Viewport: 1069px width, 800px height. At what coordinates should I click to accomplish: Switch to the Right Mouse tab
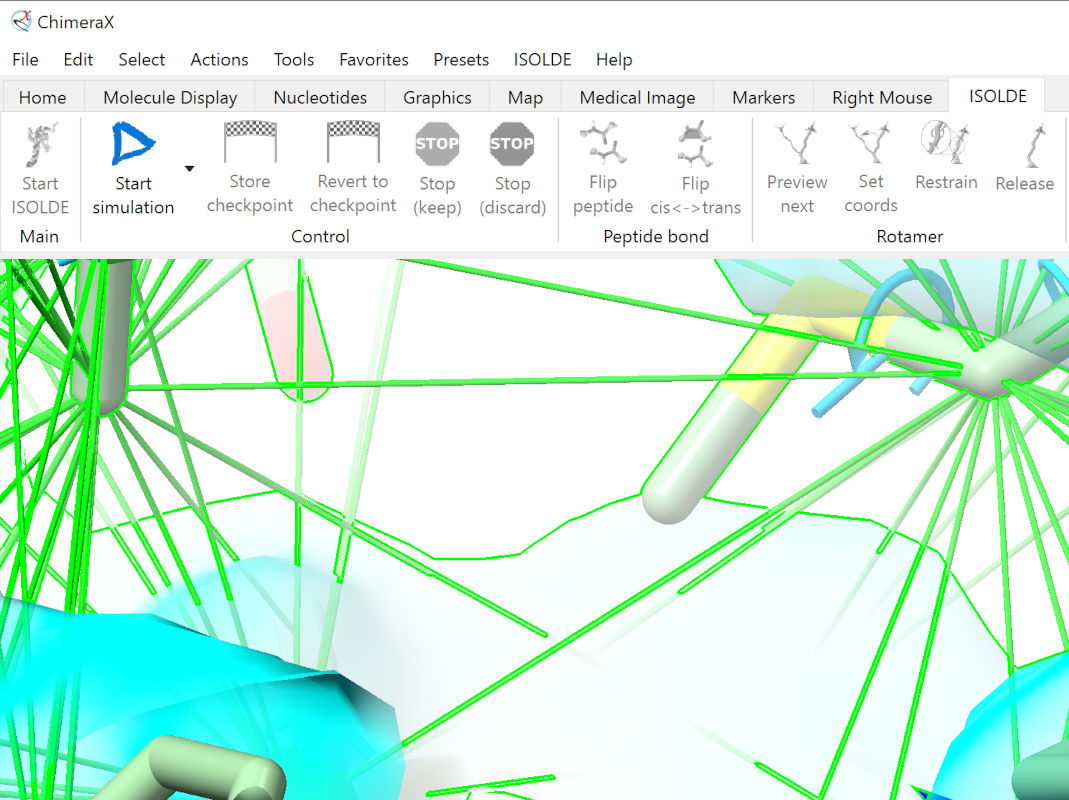[882, 98]
